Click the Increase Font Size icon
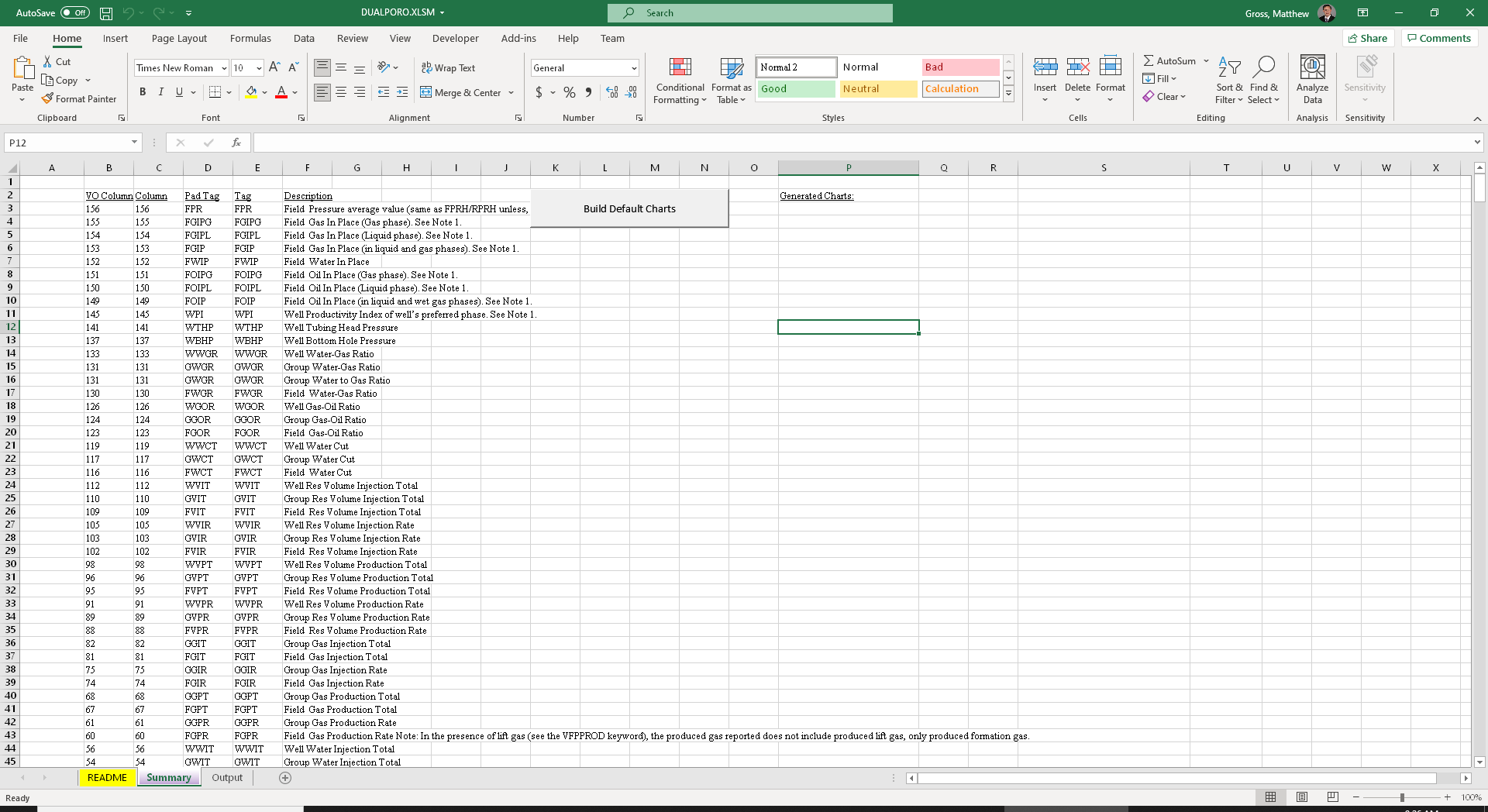The height and width of the screenshot is (812, 1488). pos(274,68)
